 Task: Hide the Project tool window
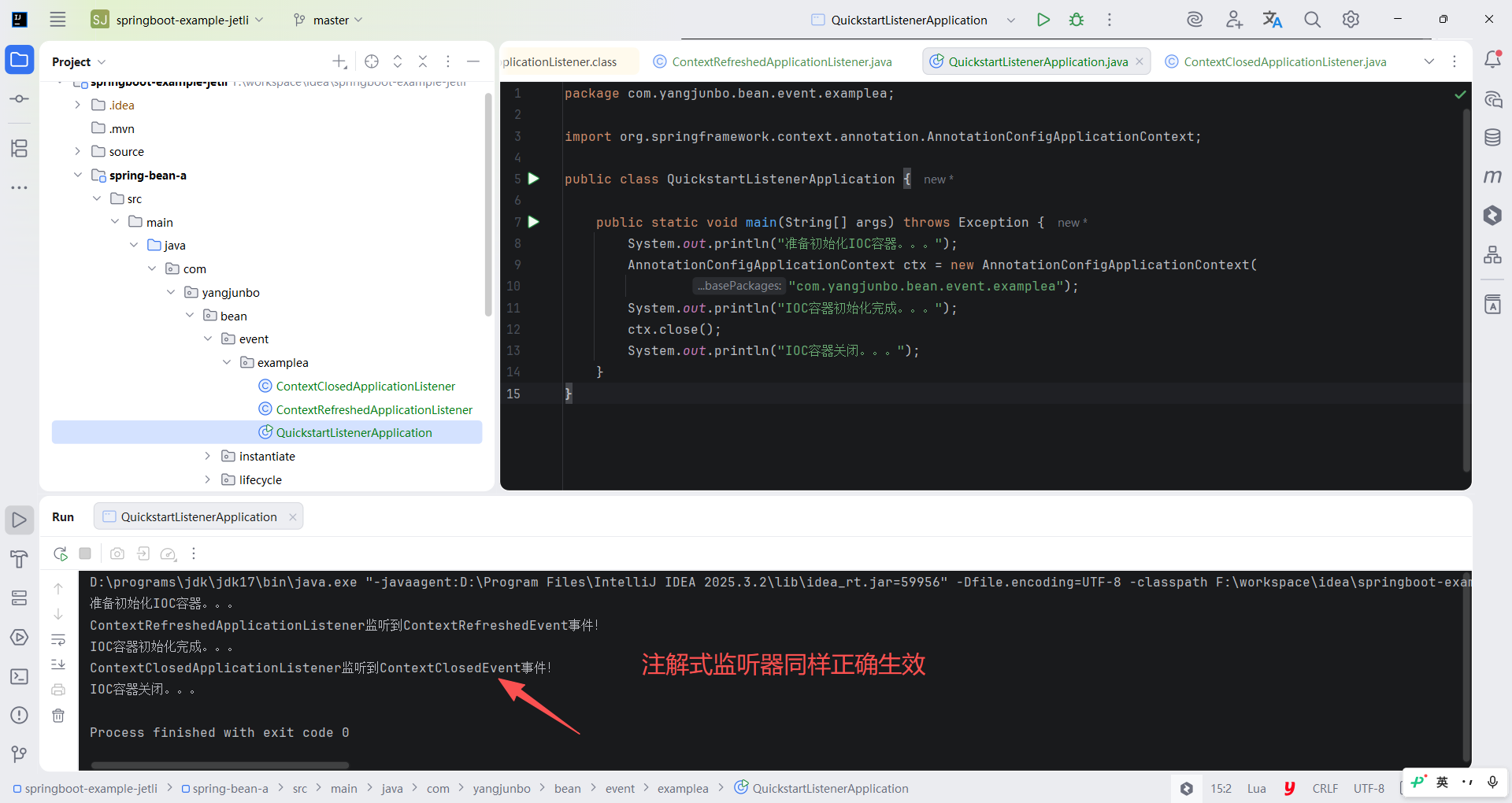(x=473, y=61)
